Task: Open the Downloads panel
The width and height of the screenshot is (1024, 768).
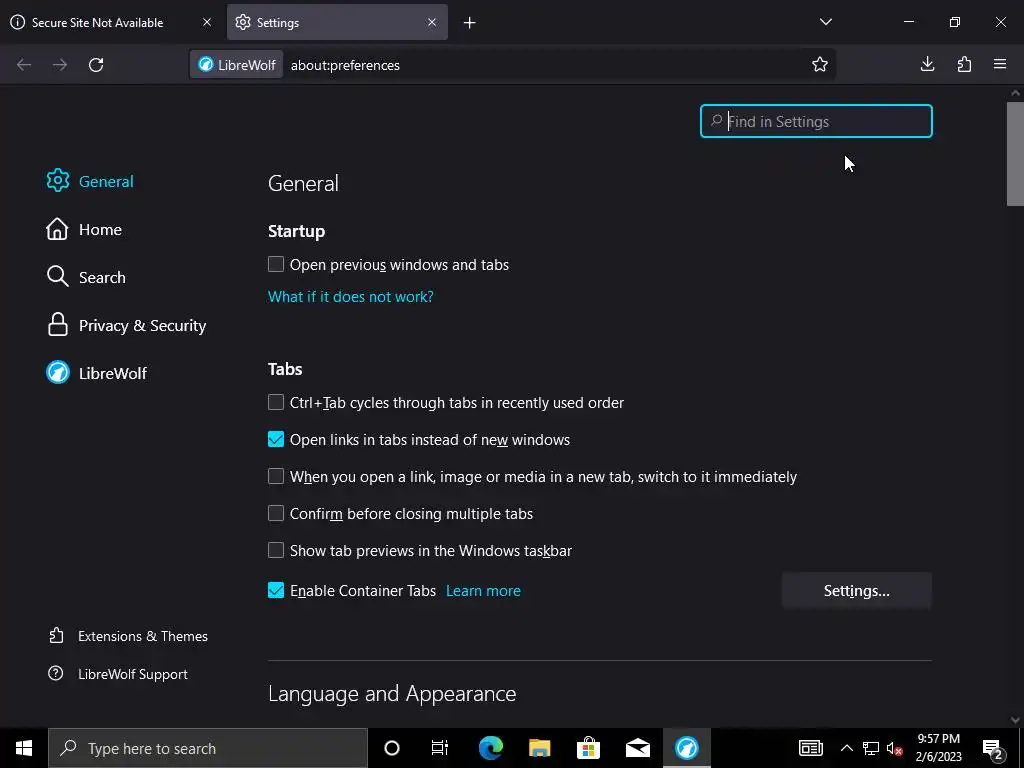Action: pos(927,64)
